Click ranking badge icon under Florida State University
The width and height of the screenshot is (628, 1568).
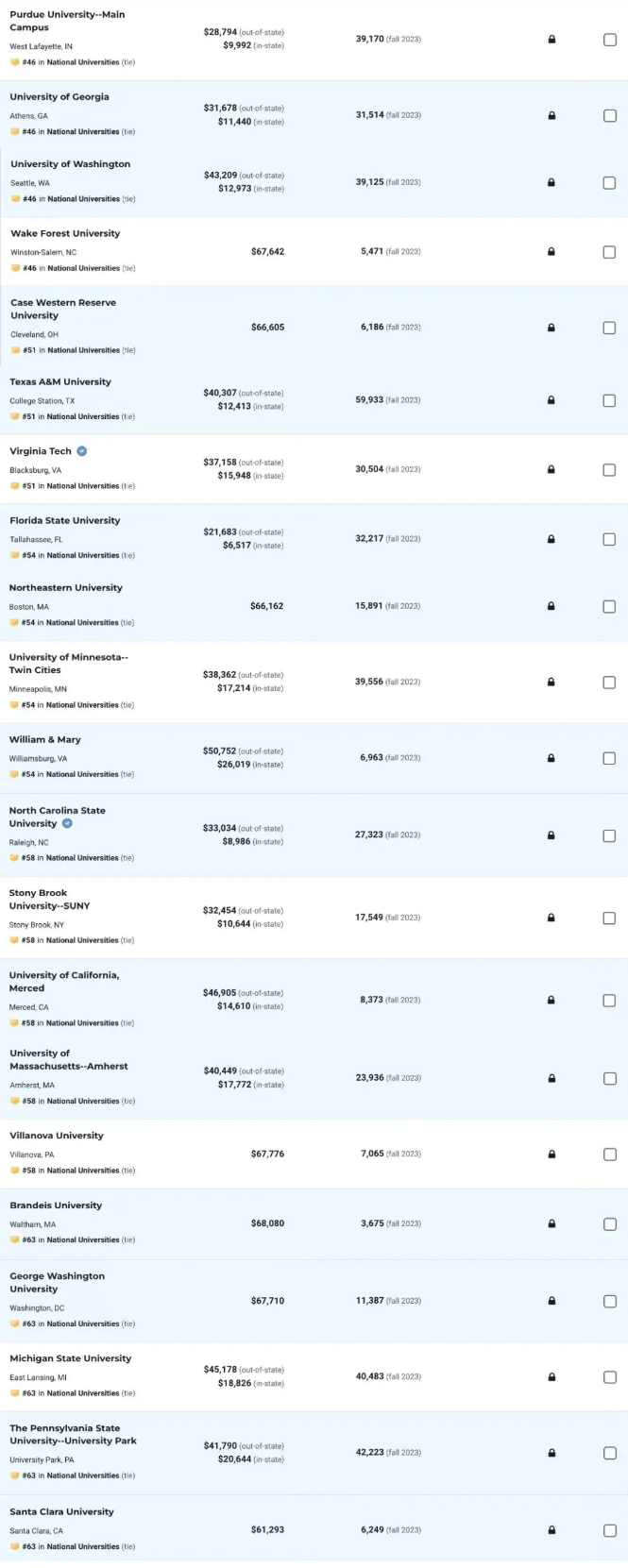(14, 555)
